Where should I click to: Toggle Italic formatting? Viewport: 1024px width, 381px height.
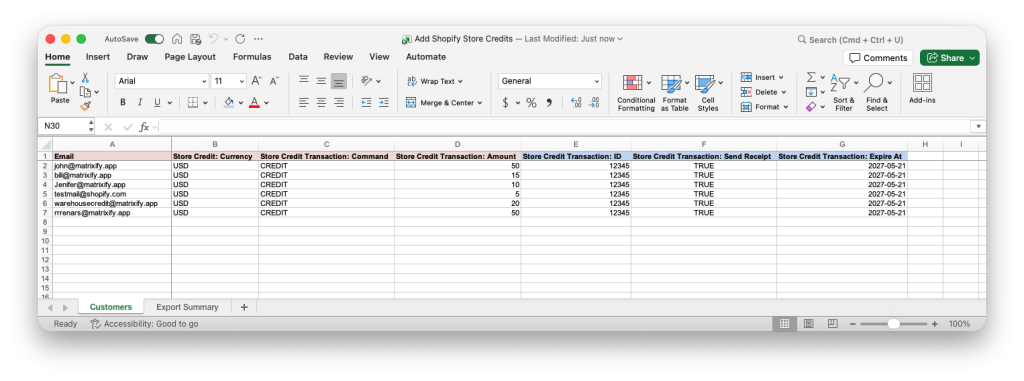click(140, 103)
